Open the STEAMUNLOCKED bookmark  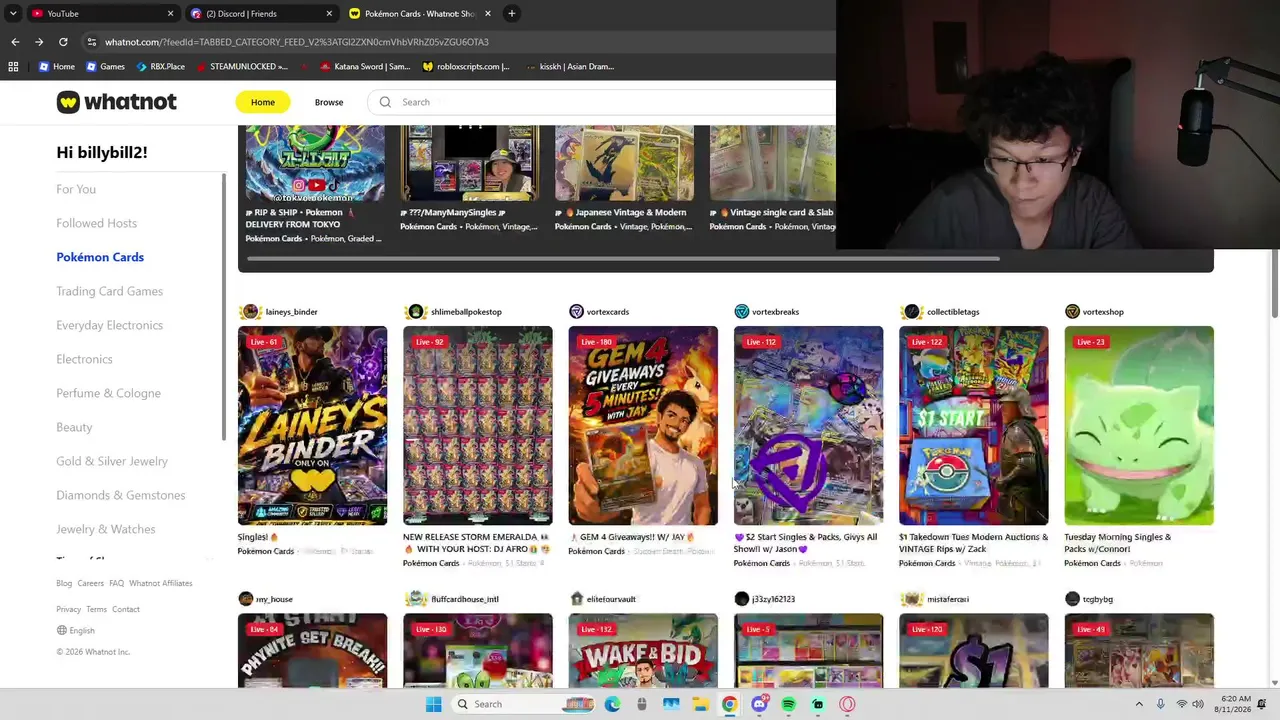242,67
